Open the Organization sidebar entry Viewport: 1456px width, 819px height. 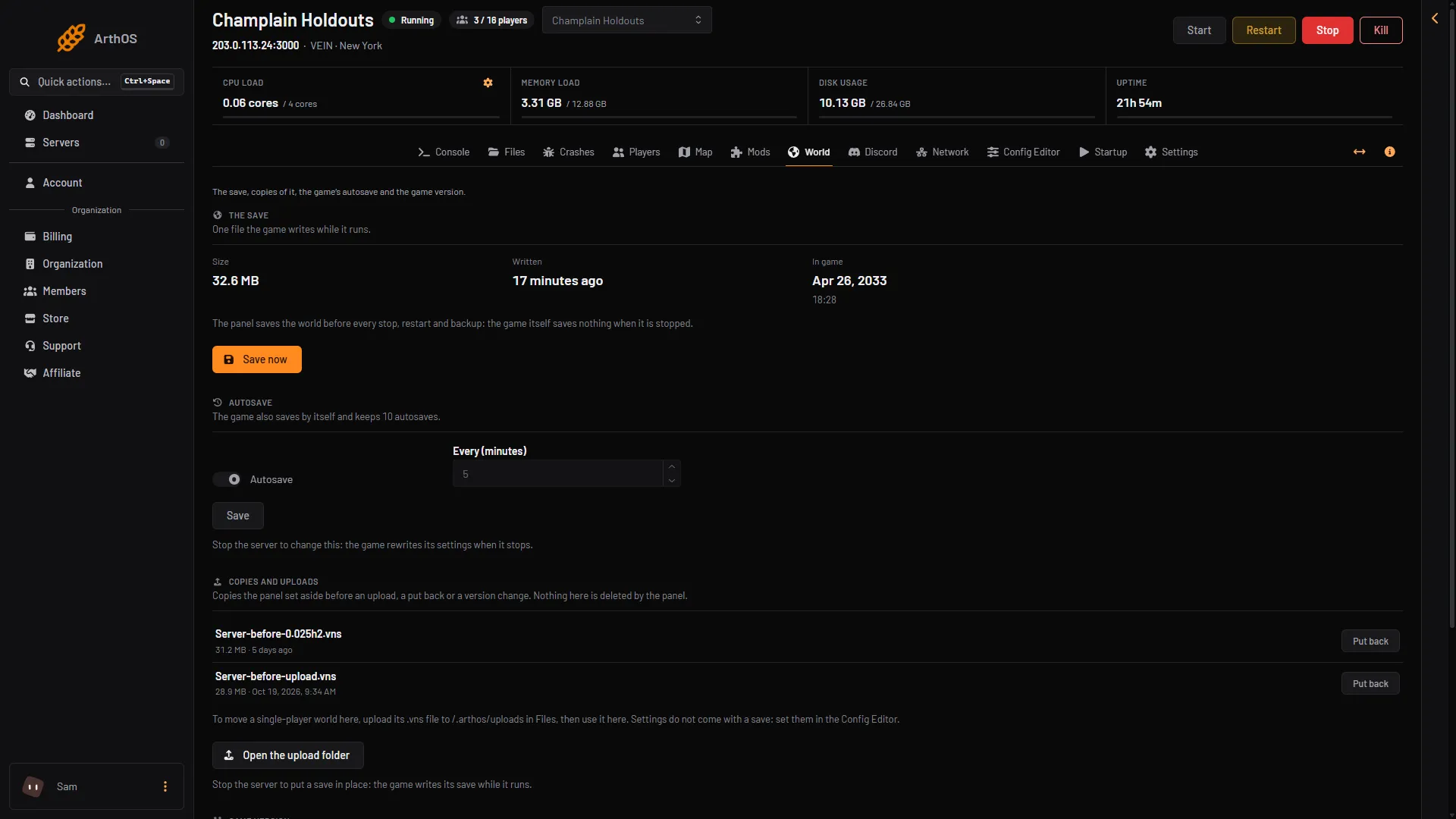click(x=96, y=264)
